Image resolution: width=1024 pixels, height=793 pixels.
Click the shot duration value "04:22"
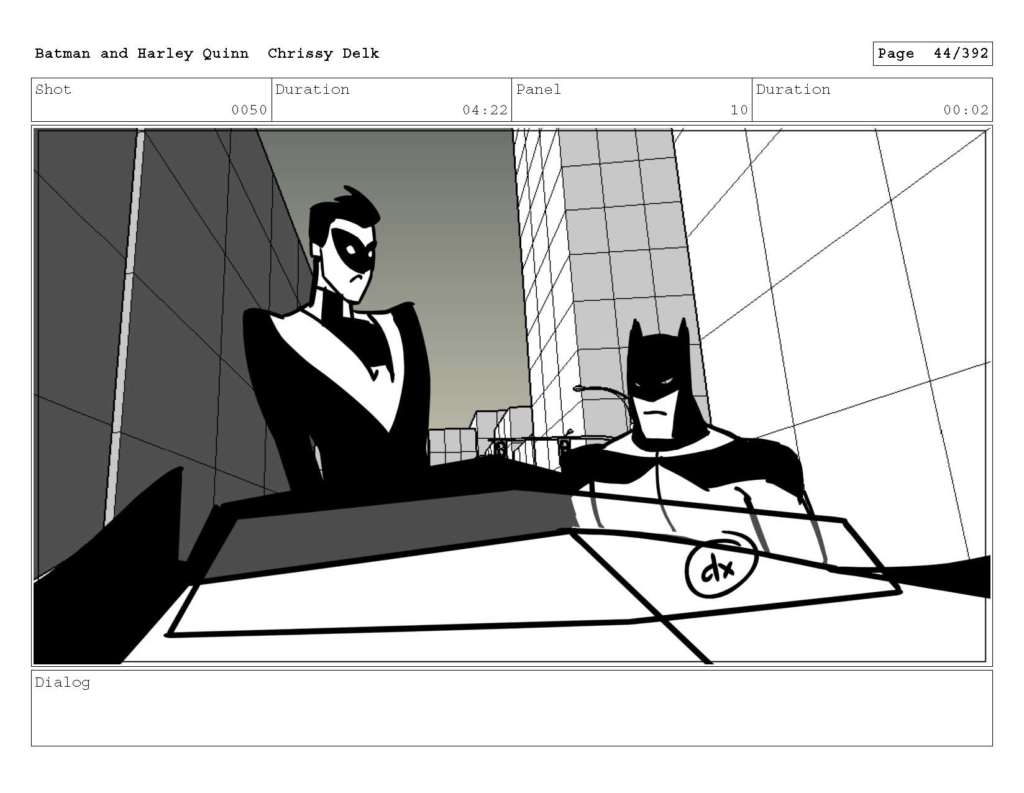pyautogui.click(x=485, y=110)
